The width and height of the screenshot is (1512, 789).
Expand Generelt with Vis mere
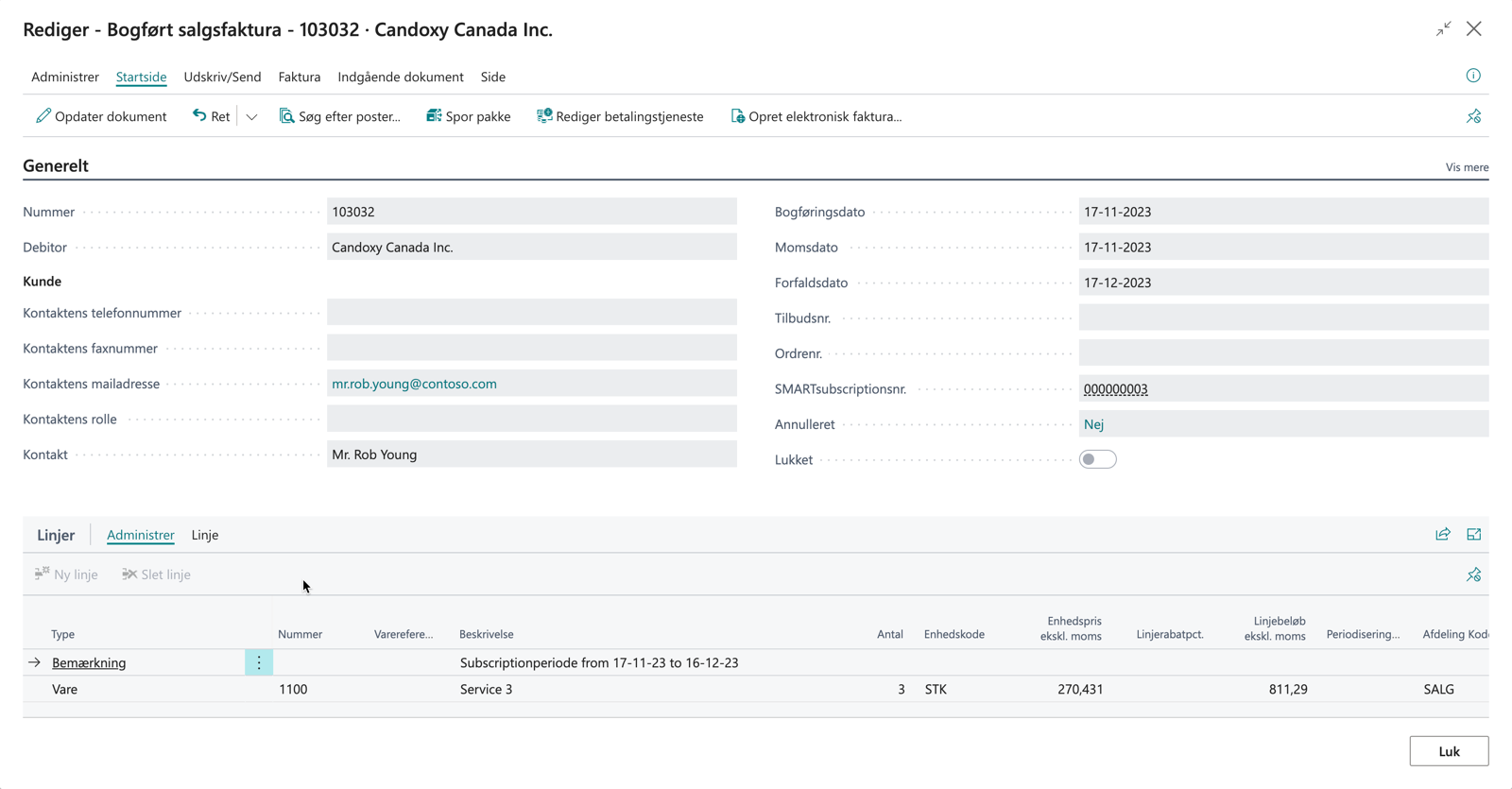click(x=1467, y=167)
